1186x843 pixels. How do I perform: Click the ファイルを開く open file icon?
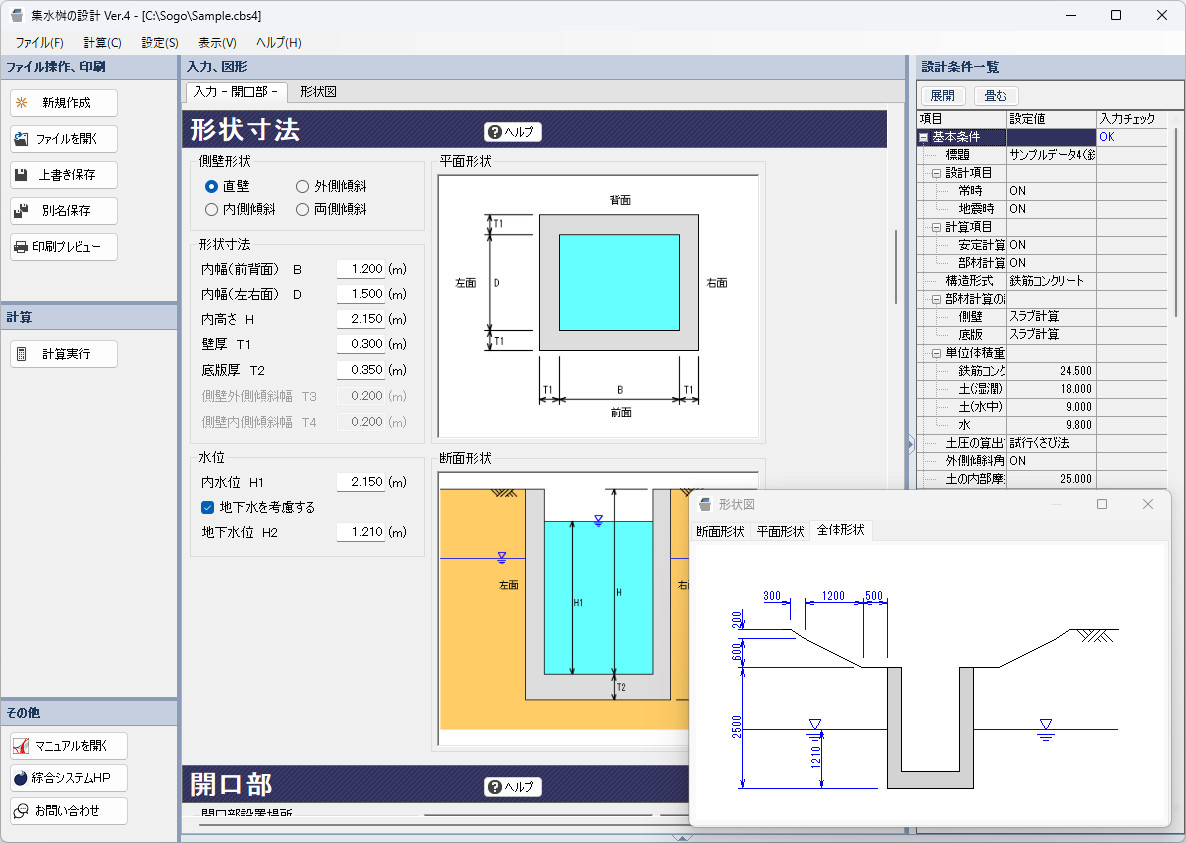[21, 139]
